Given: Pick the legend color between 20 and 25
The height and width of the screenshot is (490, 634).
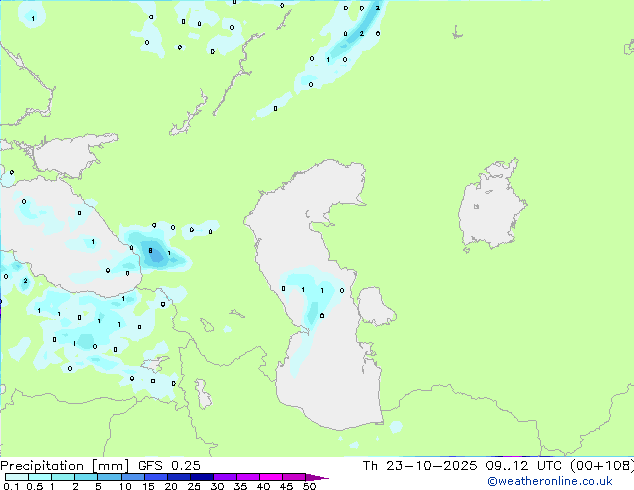Looking at the screenshot, I should tap(180, 478).
